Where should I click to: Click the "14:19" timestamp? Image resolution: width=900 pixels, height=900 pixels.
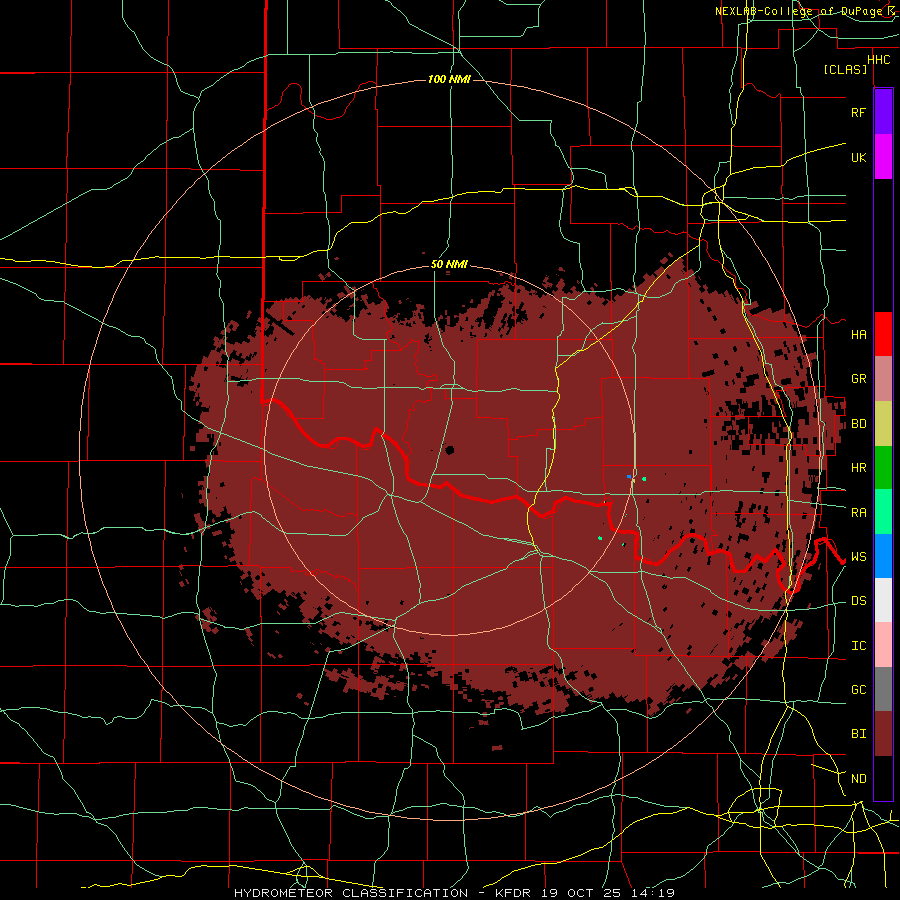coord(653,893)
